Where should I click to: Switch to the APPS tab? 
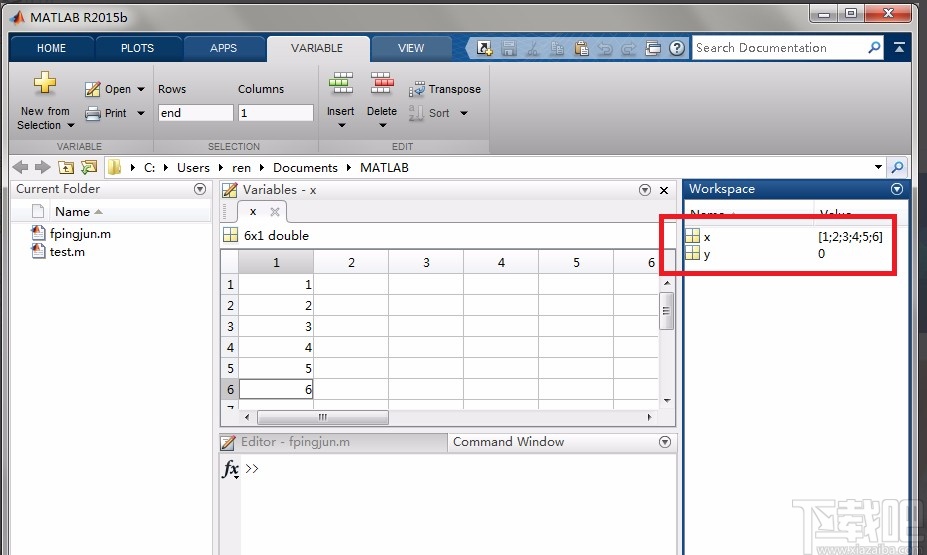(223, 48)
